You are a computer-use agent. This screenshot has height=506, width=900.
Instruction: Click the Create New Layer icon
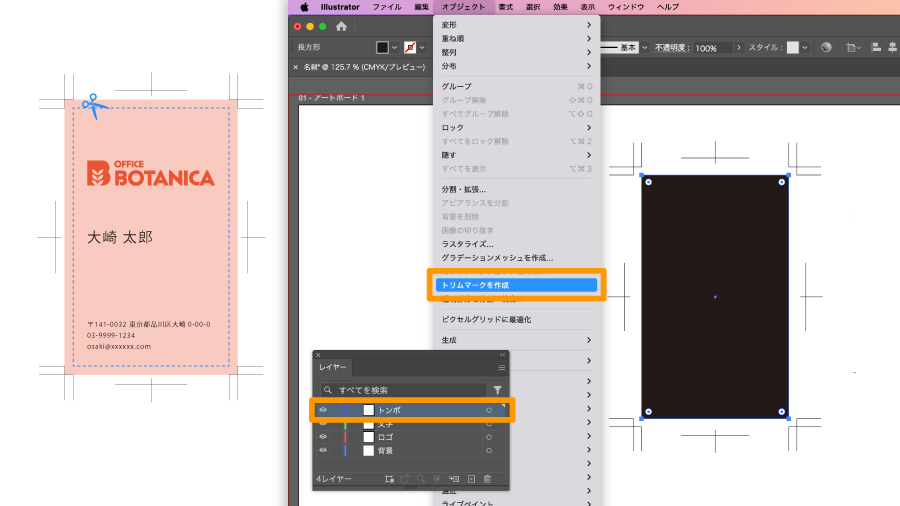(x=471, y=479)
